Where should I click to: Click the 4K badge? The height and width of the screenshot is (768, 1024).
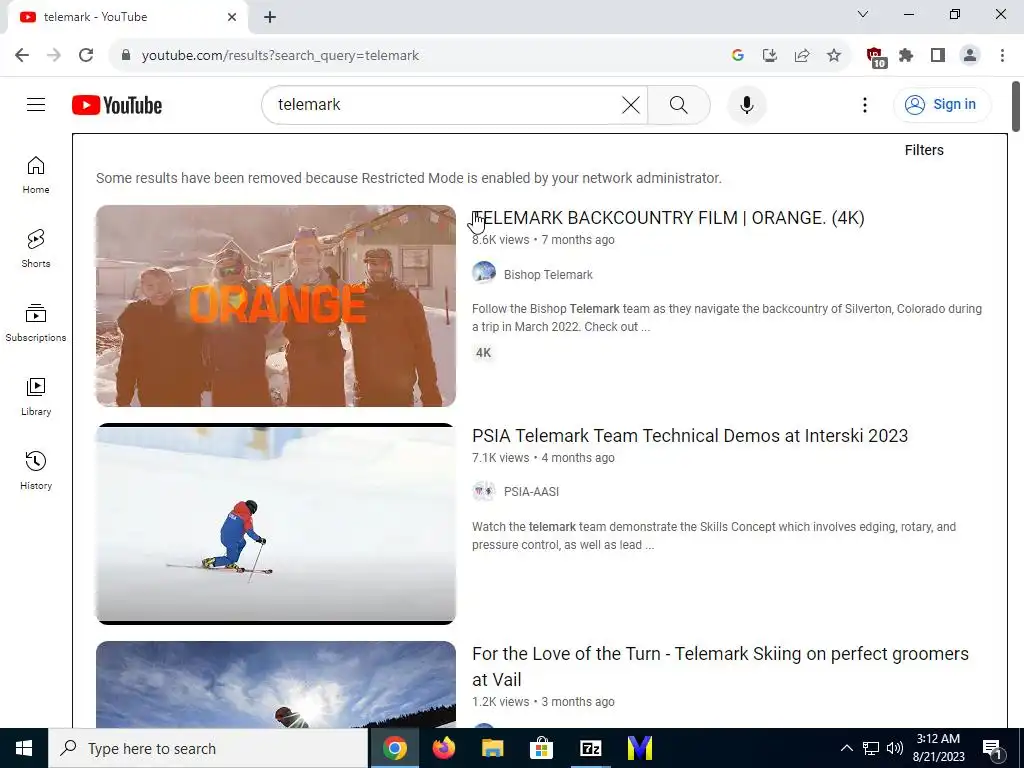tap(483, 353)
